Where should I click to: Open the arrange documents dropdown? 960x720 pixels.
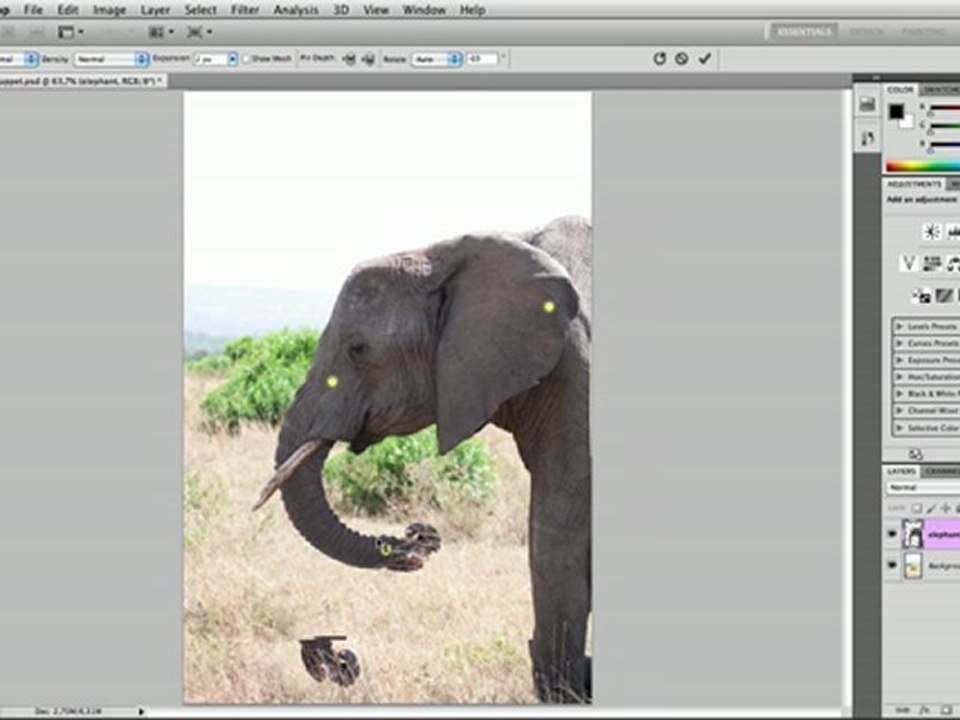162,32
